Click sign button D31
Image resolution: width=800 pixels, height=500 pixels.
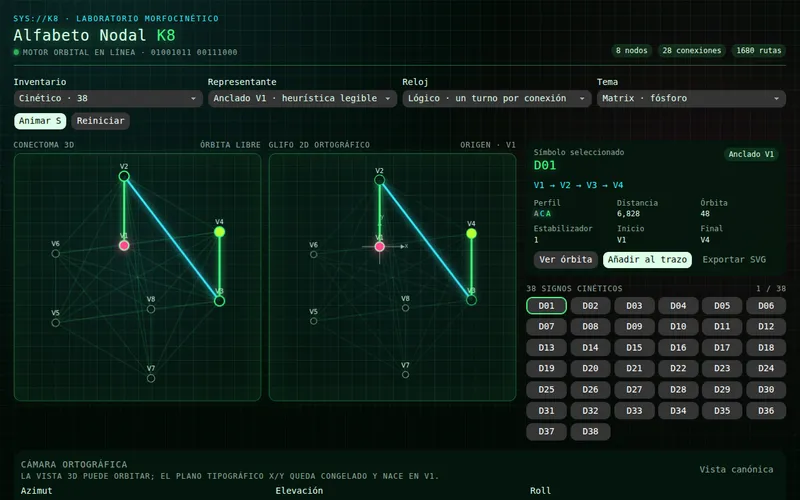546,411
